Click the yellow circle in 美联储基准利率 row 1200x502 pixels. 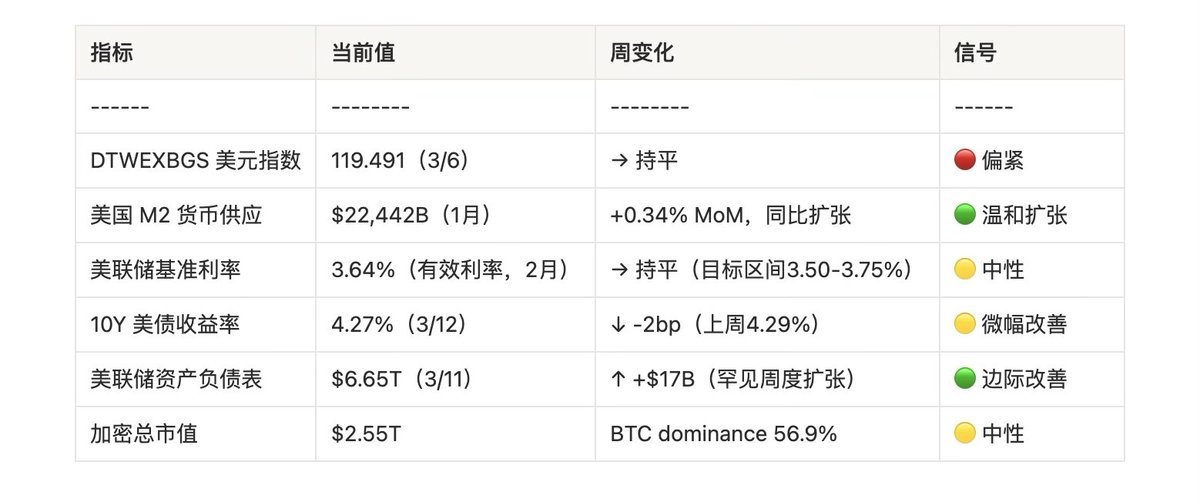point(965,270)
